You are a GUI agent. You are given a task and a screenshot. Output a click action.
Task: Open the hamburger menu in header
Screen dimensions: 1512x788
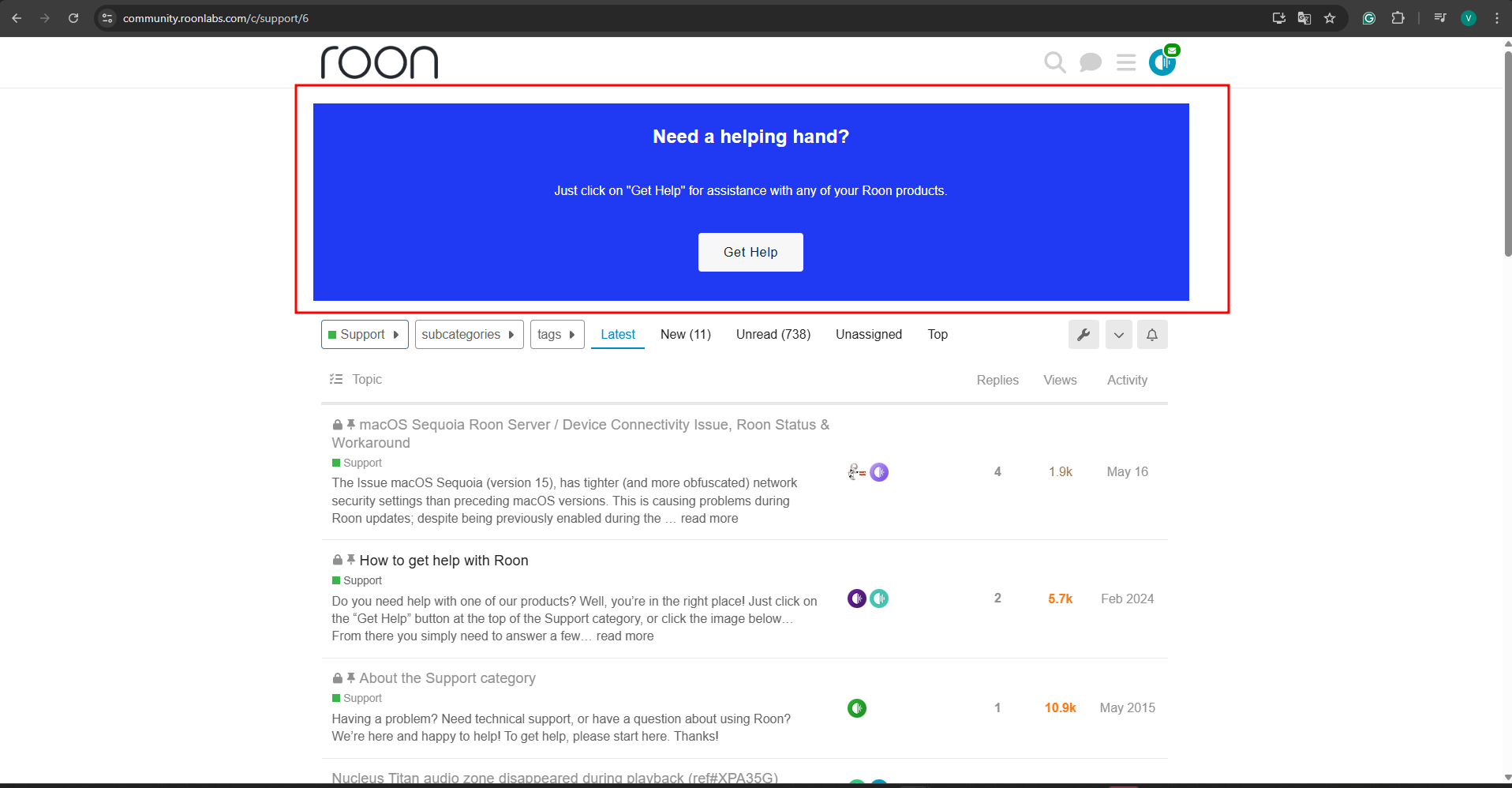click(x=1126, y=62)
